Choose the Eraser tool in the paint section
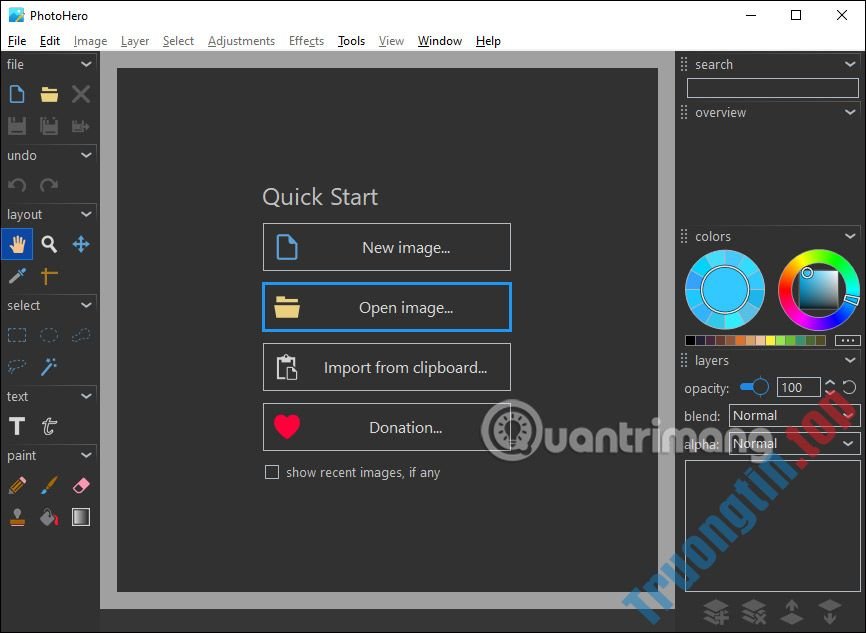The image size is (866, 633). pyautogui.click(x=81, y=485)
